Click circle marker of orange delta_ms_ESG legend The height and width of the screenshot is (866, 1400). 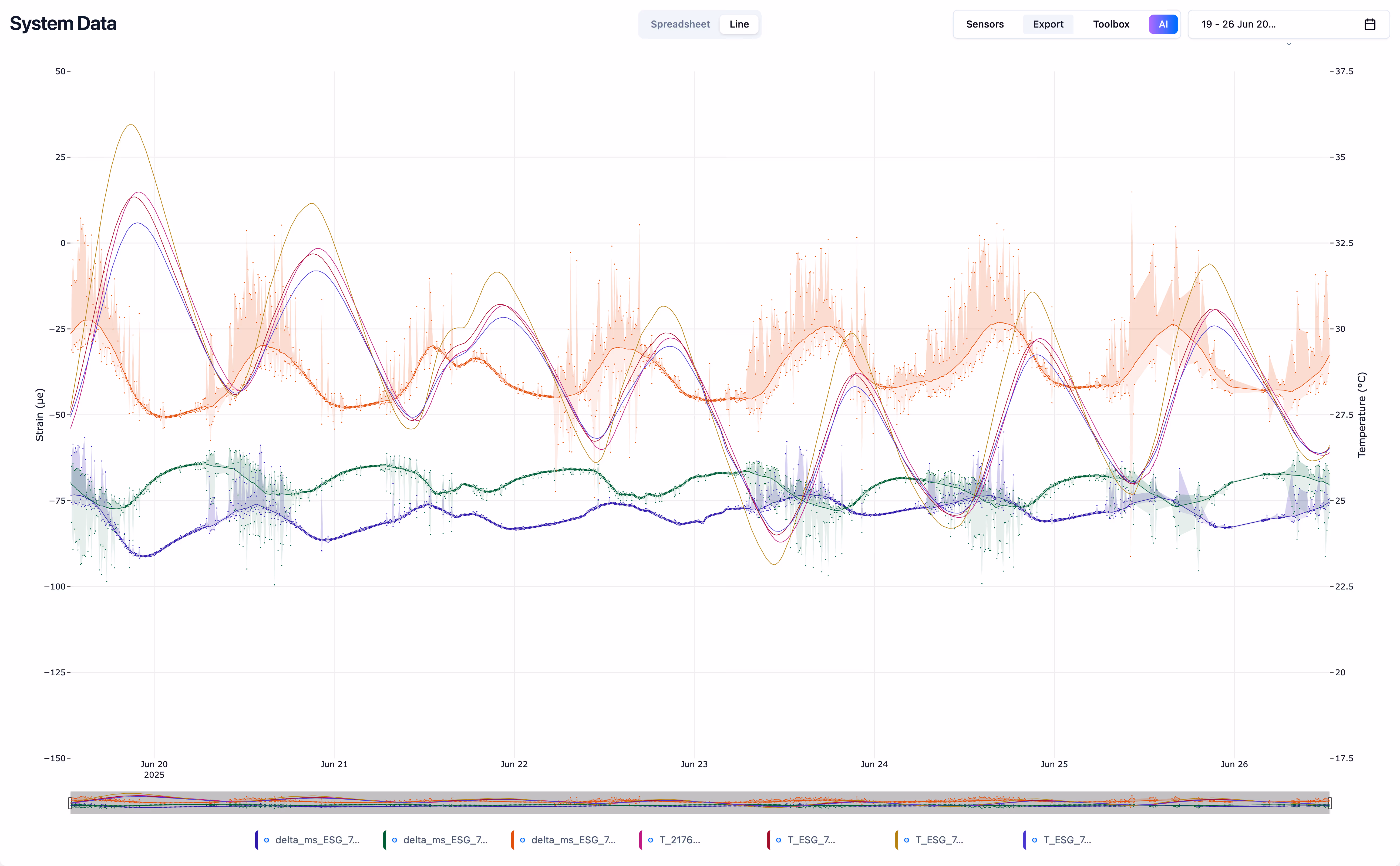522,840
